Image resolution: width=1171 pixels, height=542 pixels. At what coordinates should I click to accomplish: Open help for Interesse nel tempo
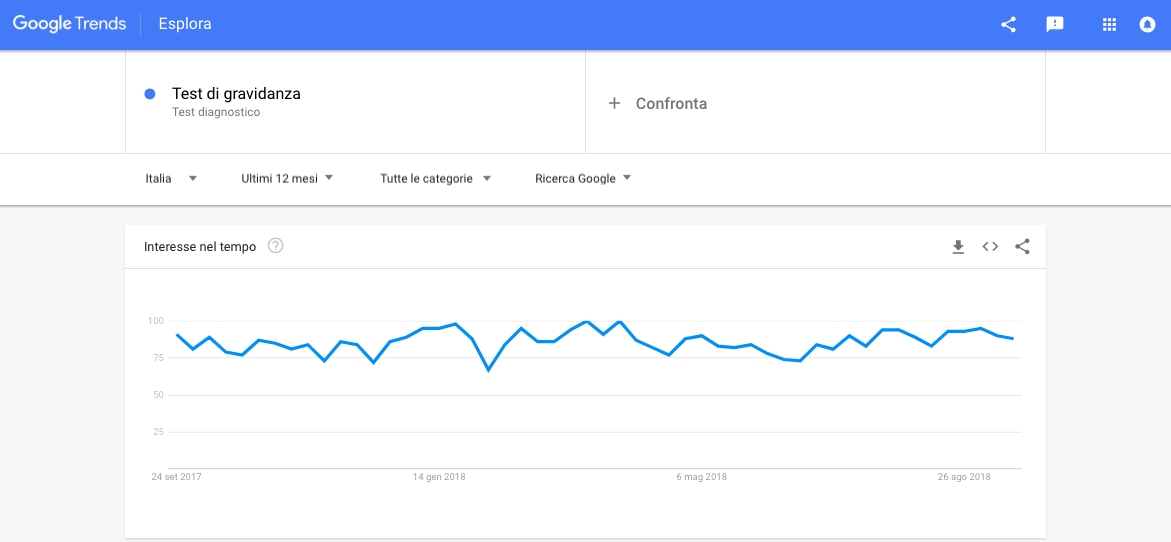(276, 246)
